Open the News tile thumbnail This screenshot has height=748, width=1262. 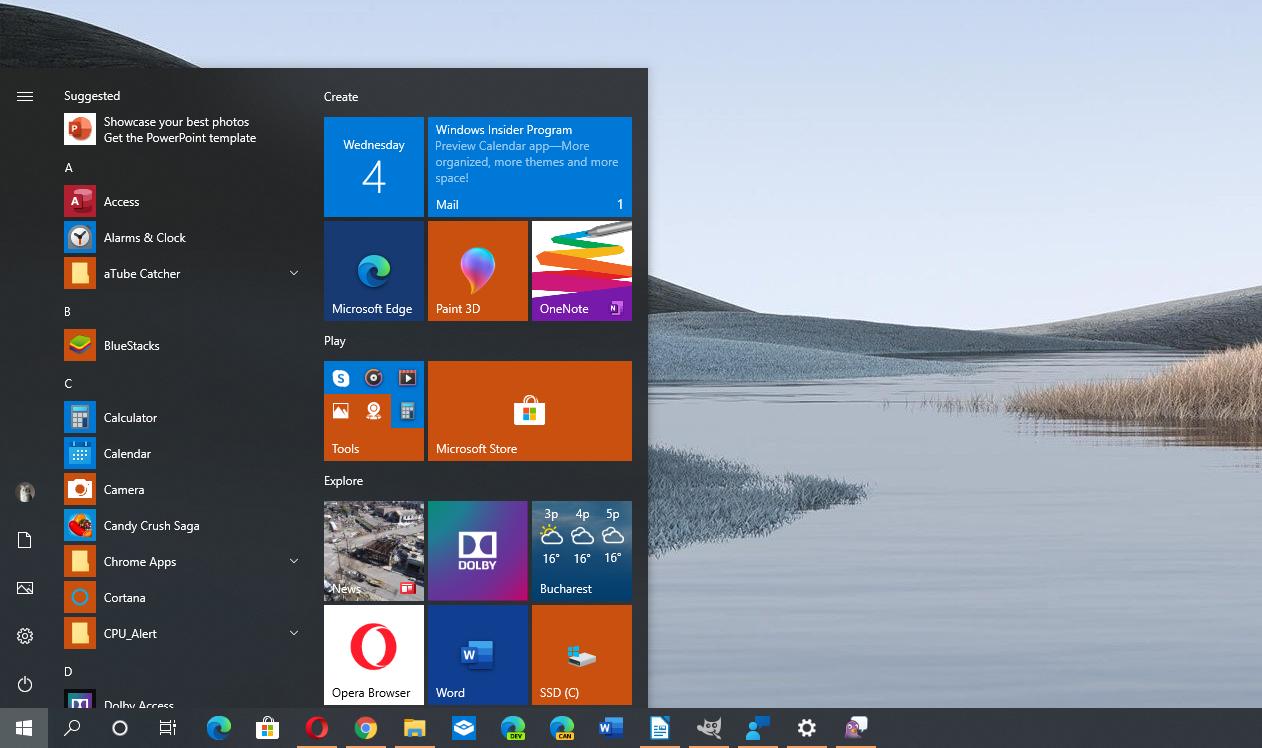(x=374, y=551)
